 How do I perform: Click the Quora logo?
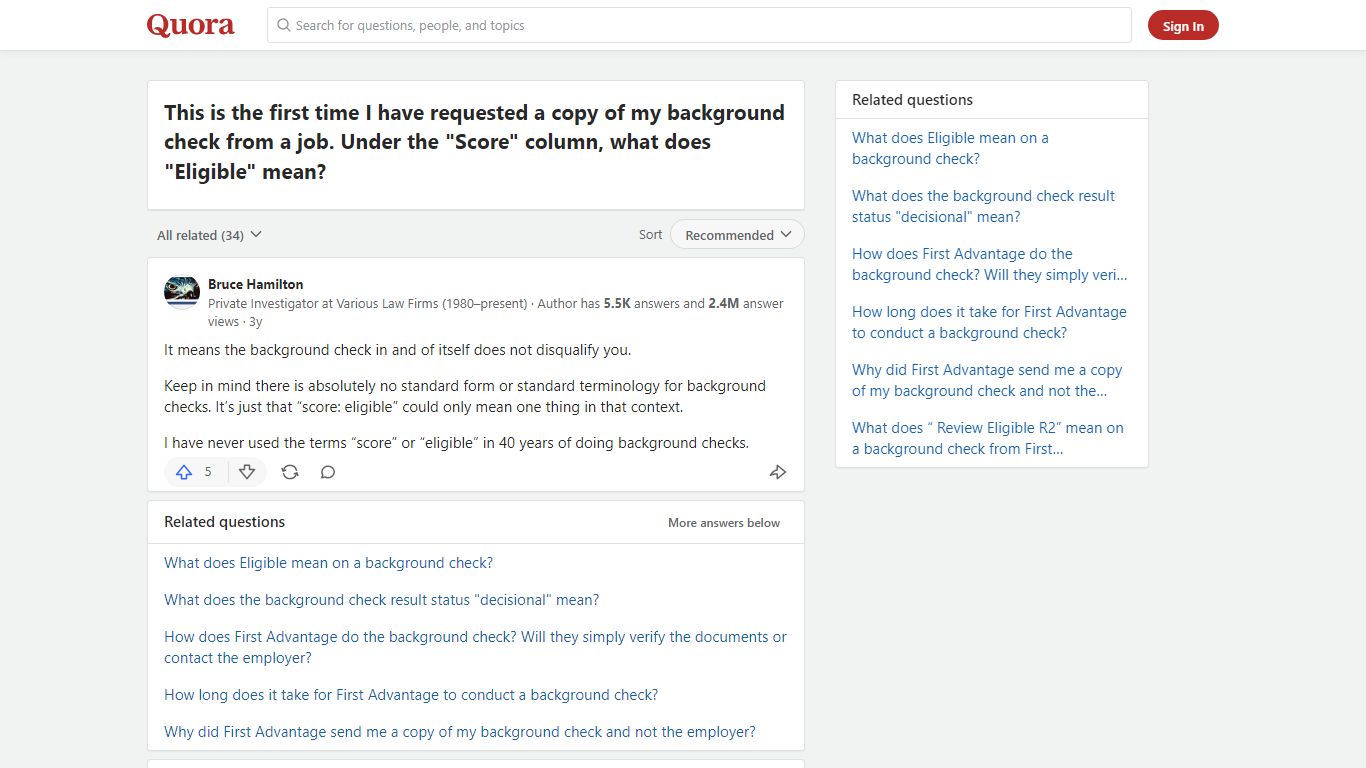tap(191, 25)
